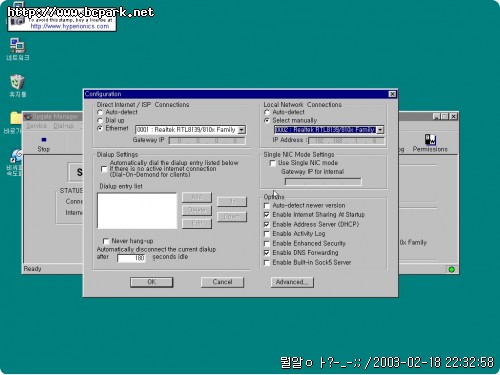Open the Local Network adapter dropdown

[380, 130]
